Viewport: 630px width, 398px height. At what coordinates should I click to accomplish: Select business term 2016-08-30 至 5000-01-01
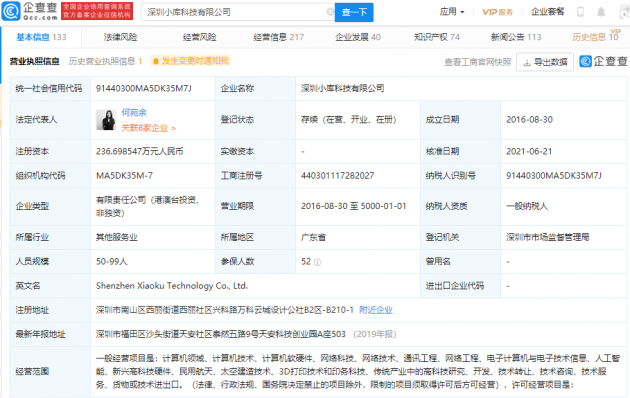(x=354, y=206)
